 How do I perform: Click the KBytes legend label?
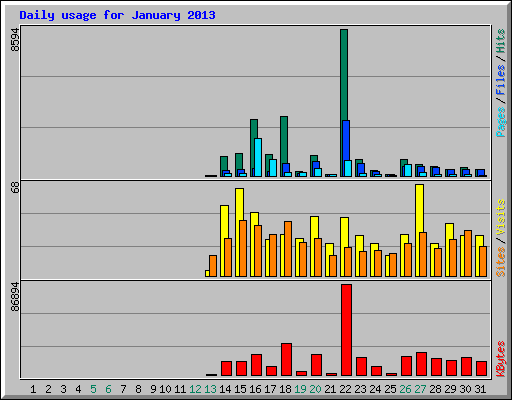pyautogui.click(x=501, y=359)
